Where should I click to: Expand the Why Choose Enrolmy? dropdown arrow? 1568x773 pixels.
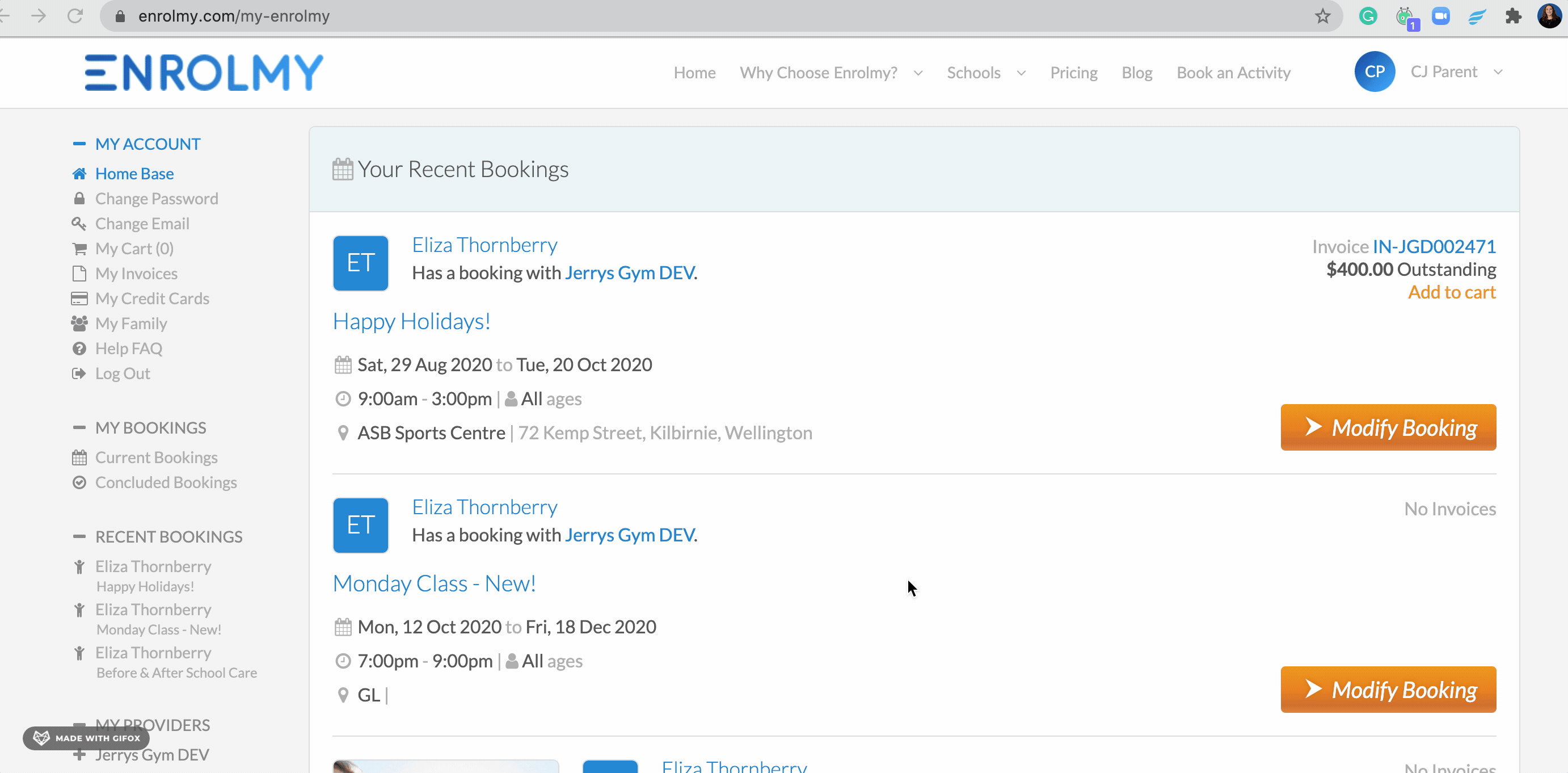click(x=918, y=73)
